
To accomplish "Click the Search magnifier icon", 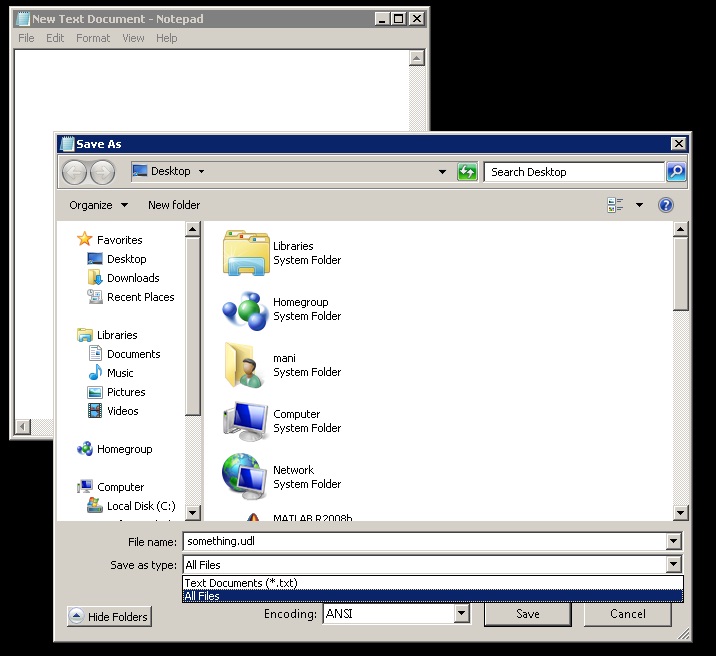I will pyautogui.click(x=676, y=172).
